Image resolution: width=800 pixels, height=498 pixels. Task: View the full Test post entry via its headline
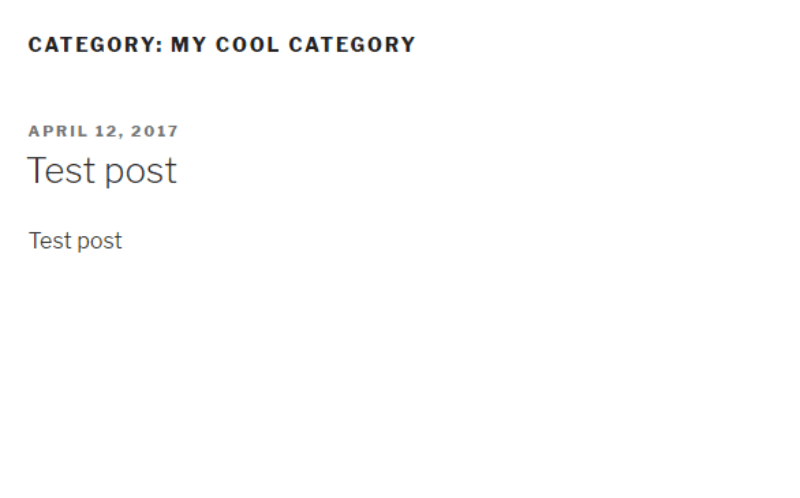click(102, 171)
